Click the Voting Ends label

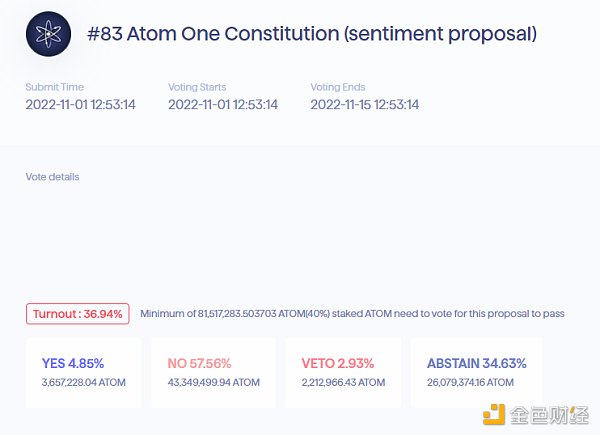tap(340, 87)
